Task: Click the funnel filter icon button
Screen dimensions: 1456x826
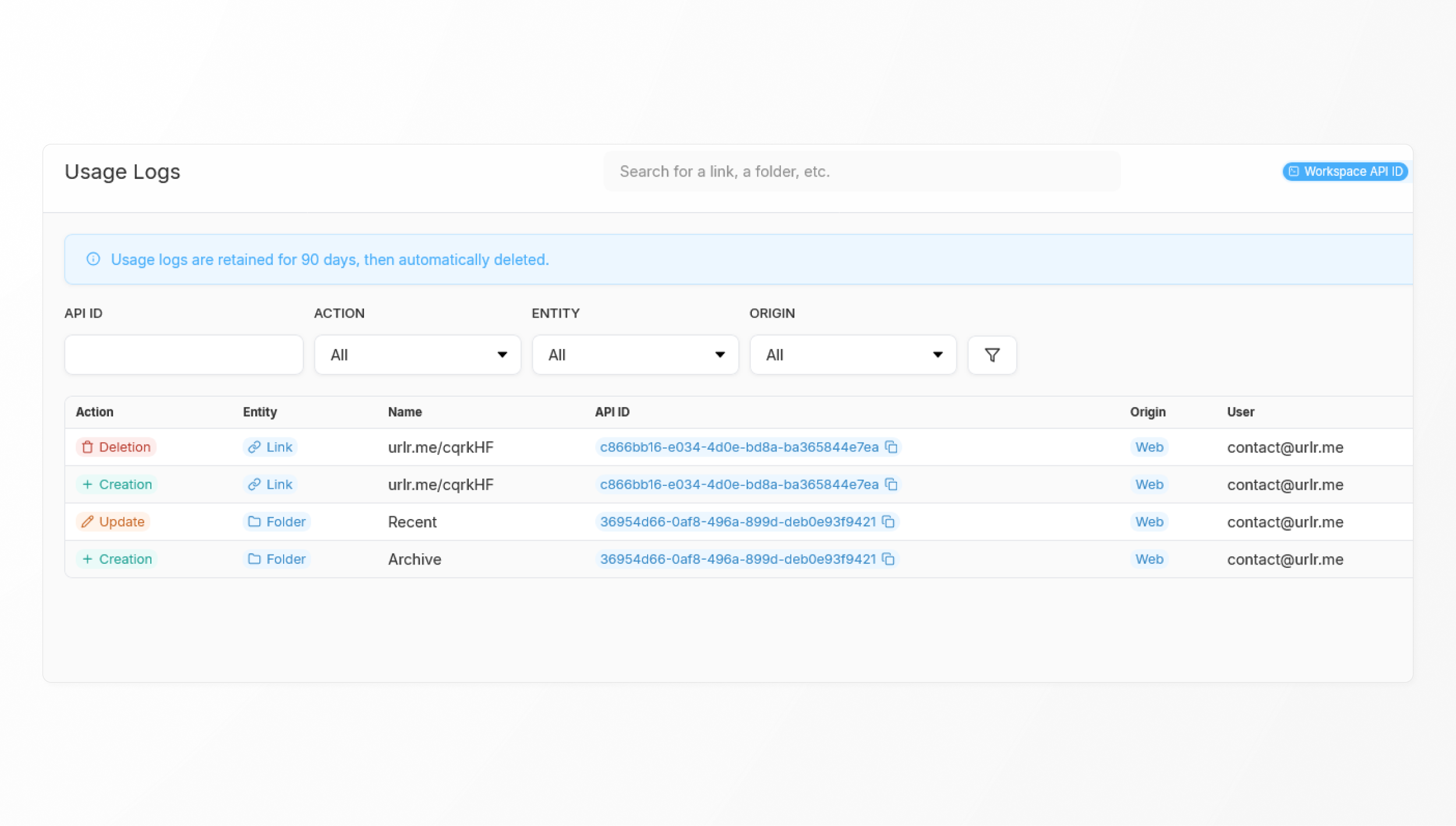Action: (x=992, y=355)
